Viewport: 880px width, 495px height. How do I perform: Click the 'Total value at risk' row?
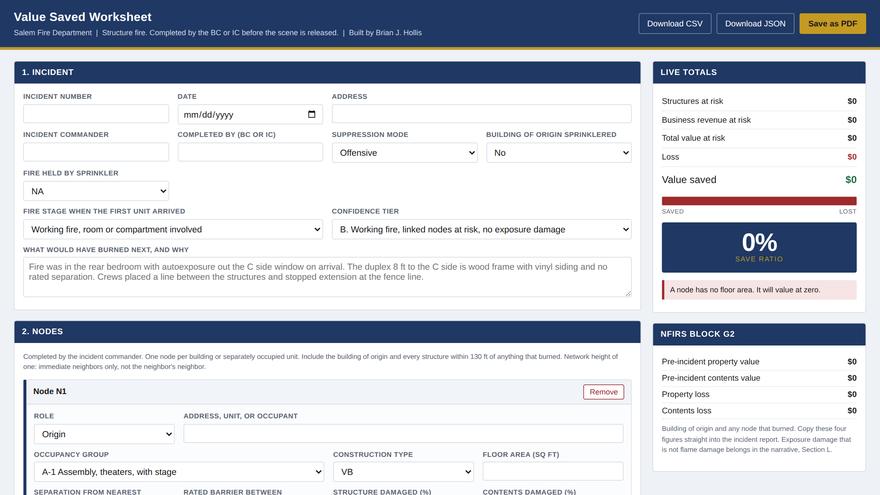pos(759,138)
